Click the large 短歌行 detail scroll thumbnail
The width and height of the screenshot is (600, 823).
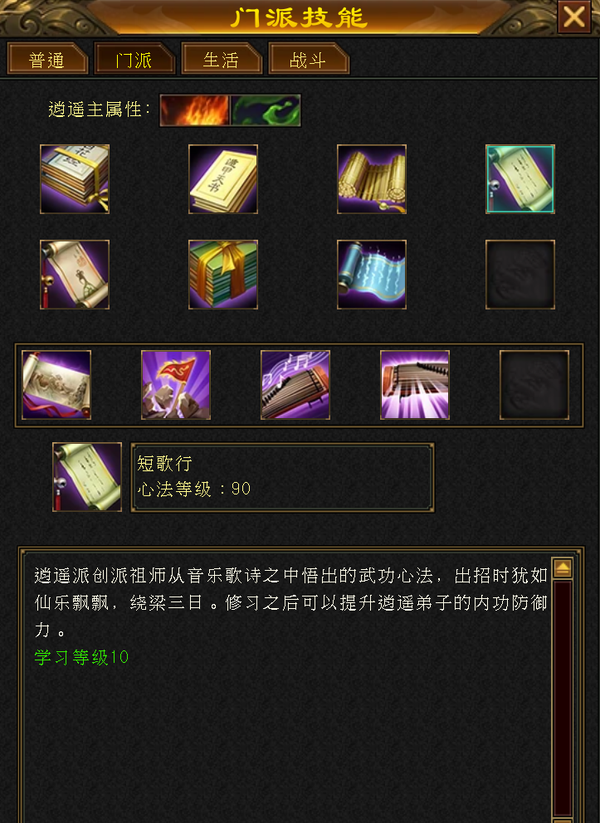coord(87,477)
